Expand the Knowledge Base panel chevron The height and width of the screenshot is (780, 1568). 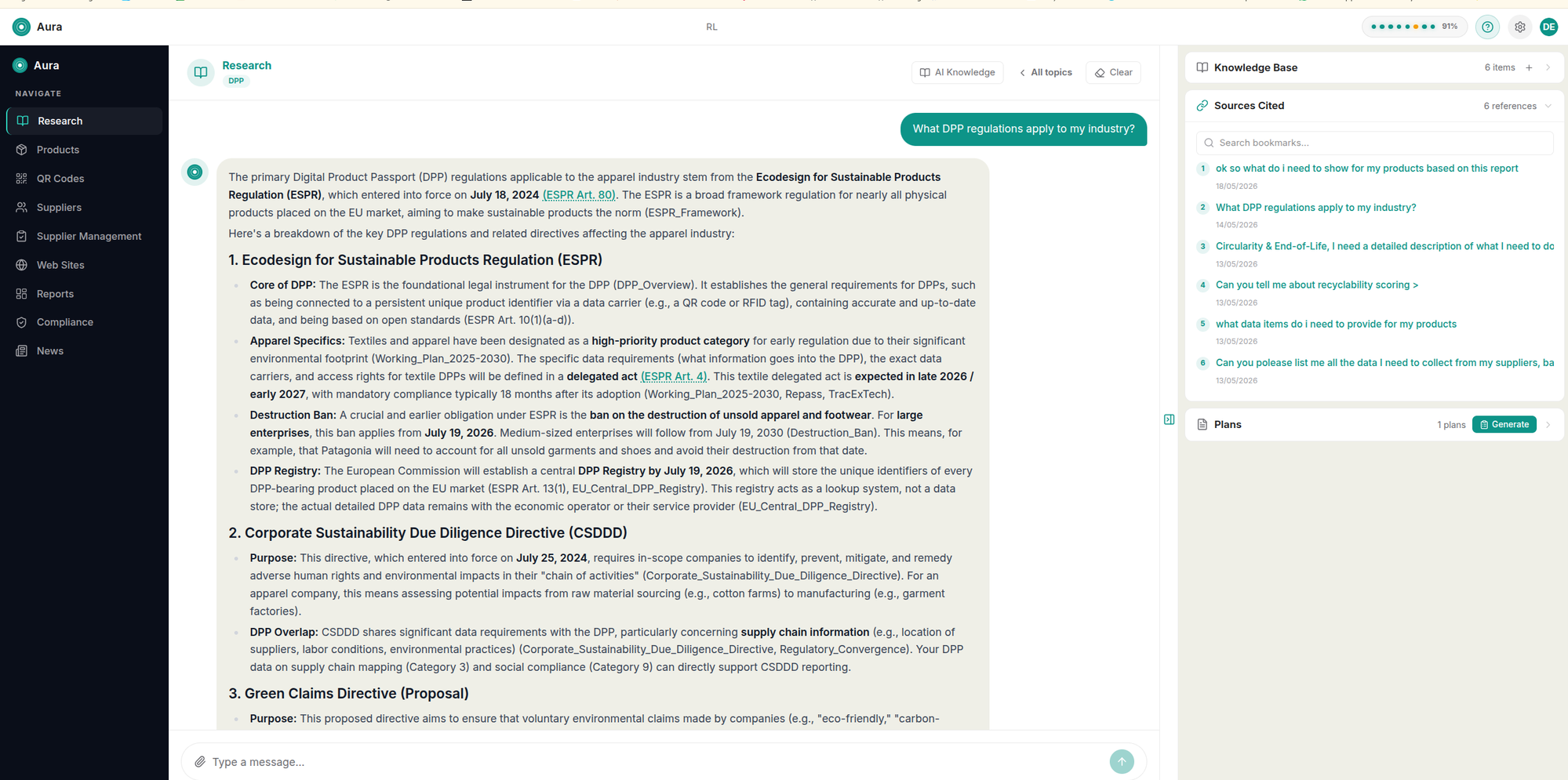1548,67
